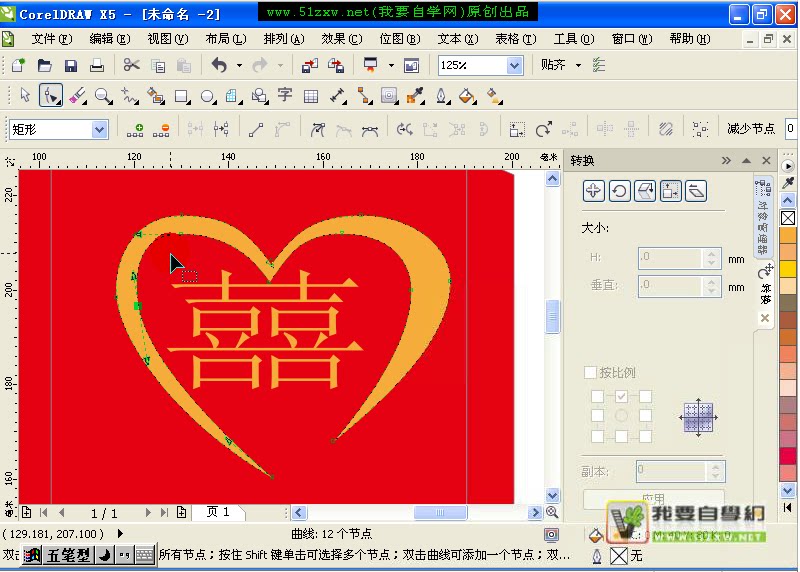Reverse curve direction icon
The image size is (800, 572).
(x=405, y=130)
